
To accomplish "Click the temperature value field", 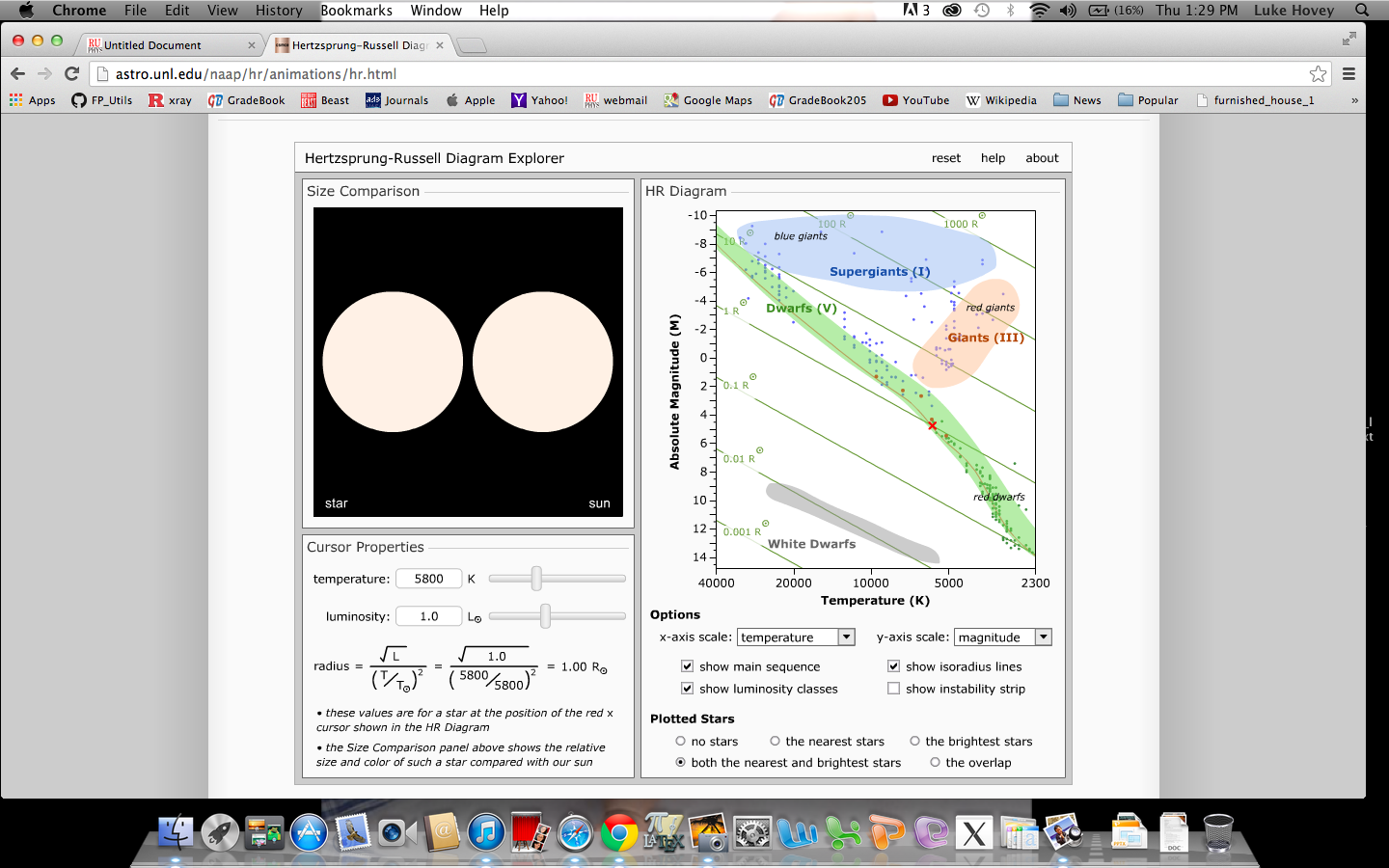I will pyautogui.click(x=429, y=579).
